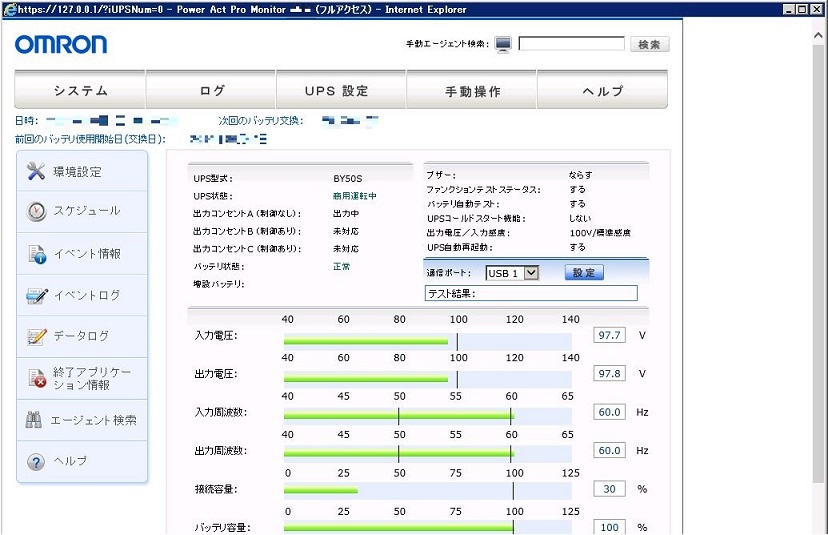The width and height of the screenshot is (828, 535).
Task: Click the スケジュール clock icon
Action: pos(36,211)
